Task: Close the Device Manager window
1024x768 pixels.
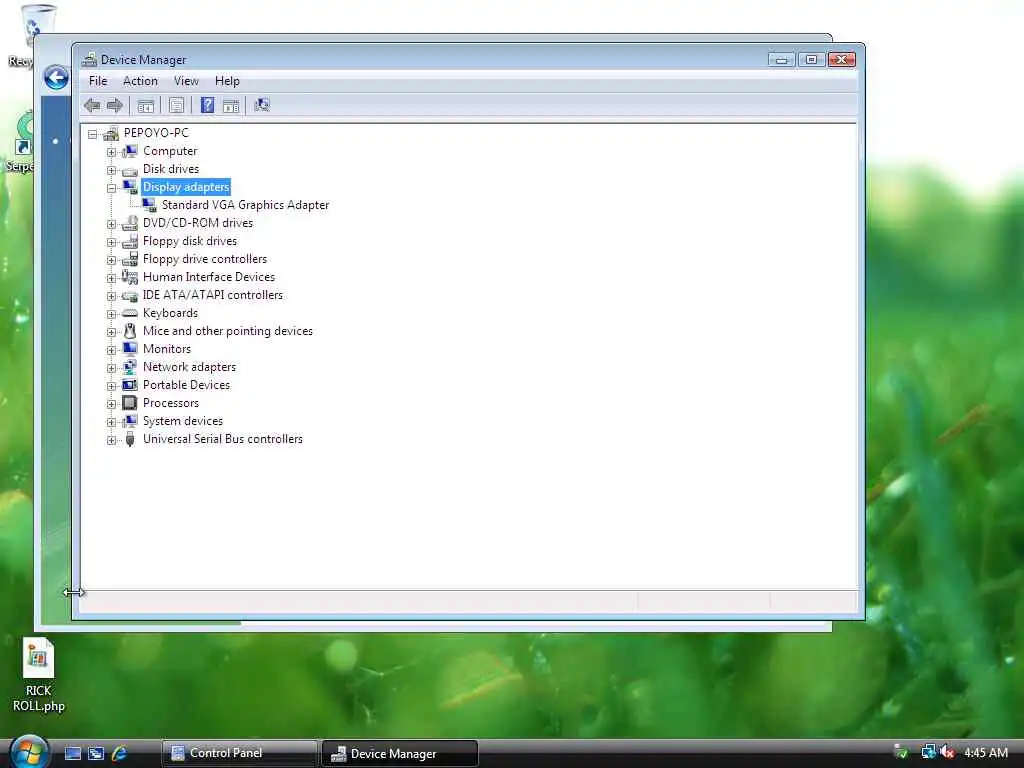Action: [842, 59]
